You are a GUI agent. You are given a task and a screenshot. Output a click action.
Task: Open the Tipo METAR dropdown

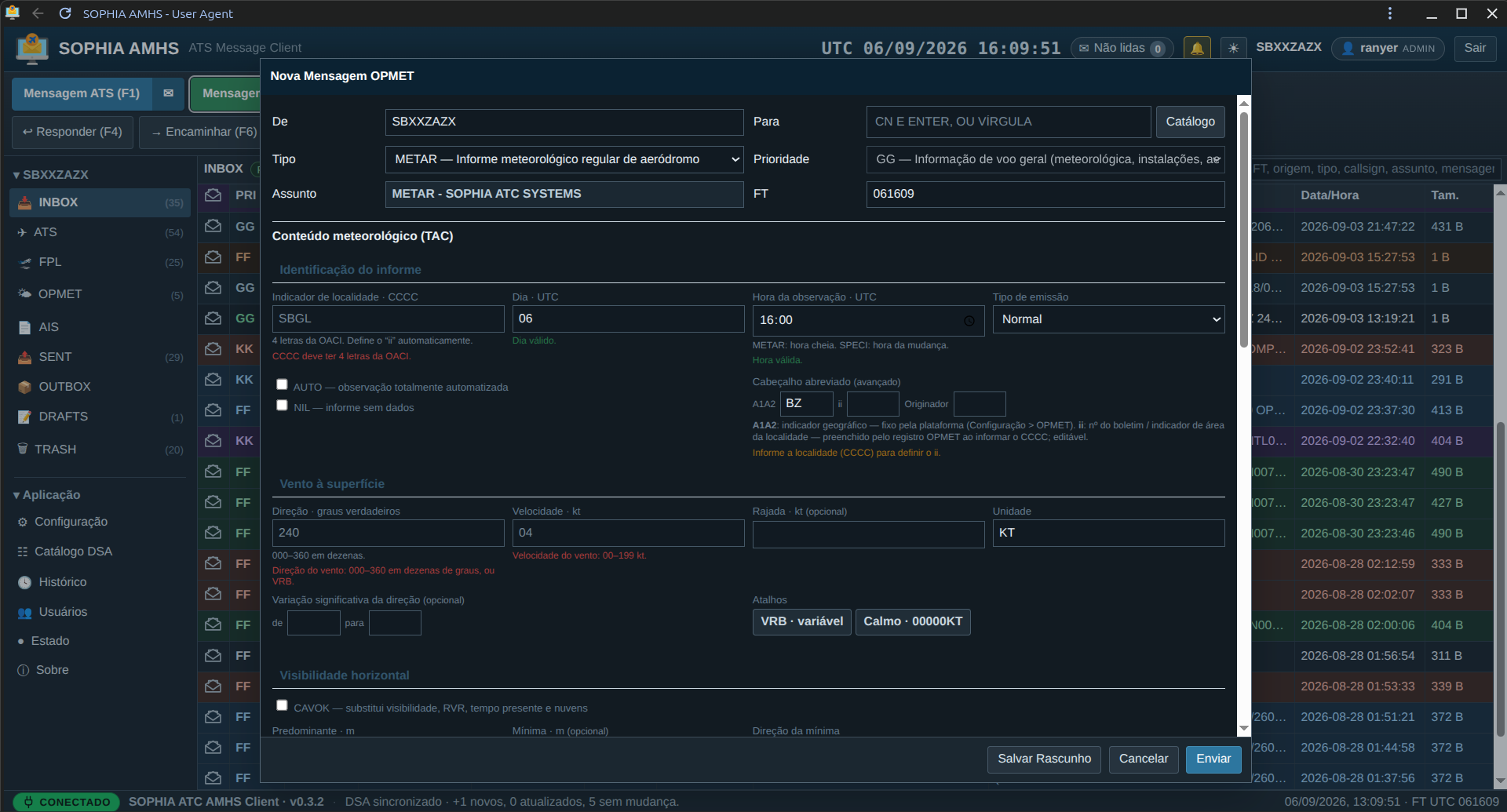[564, 159]
